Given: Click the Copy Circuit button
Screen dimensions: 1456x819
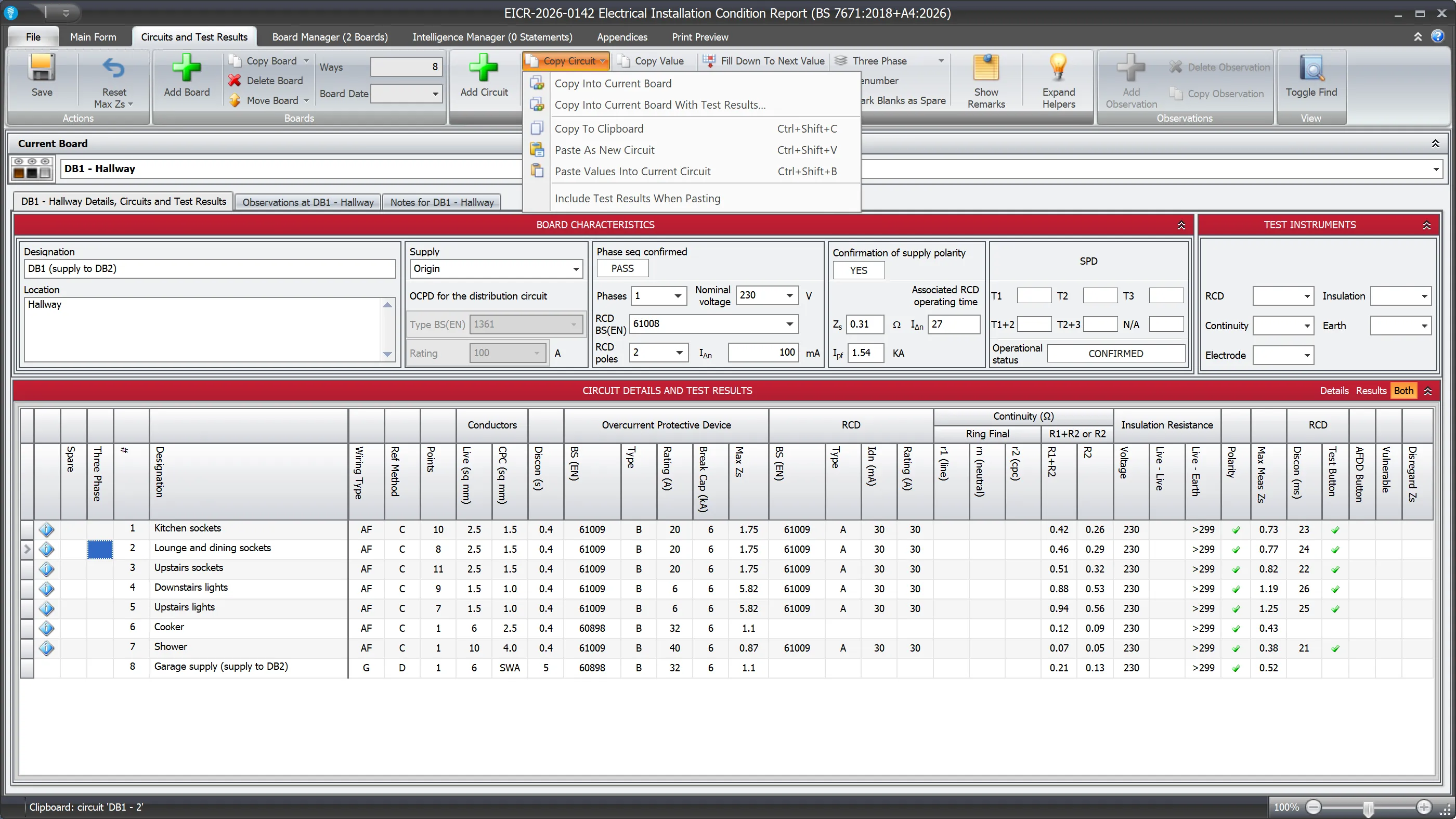Looking at the screenshot, I should (x=565, y=60).
